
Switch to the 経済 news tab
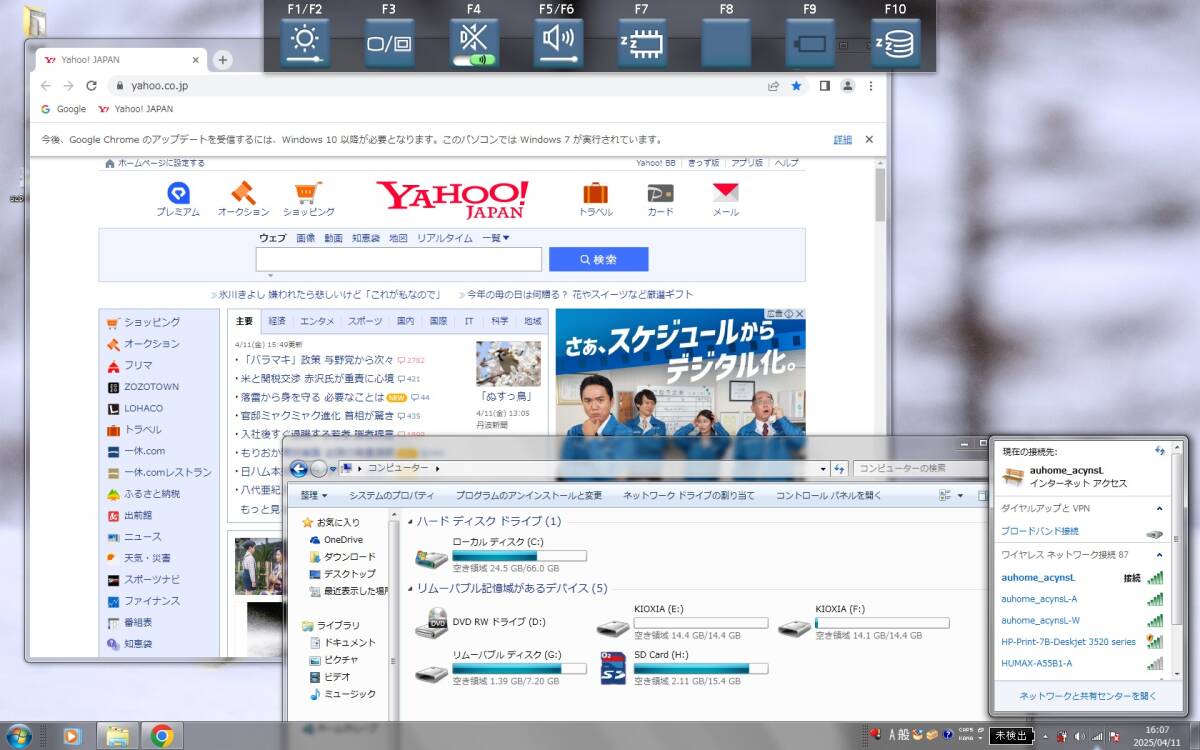click(x=277, y=321)
